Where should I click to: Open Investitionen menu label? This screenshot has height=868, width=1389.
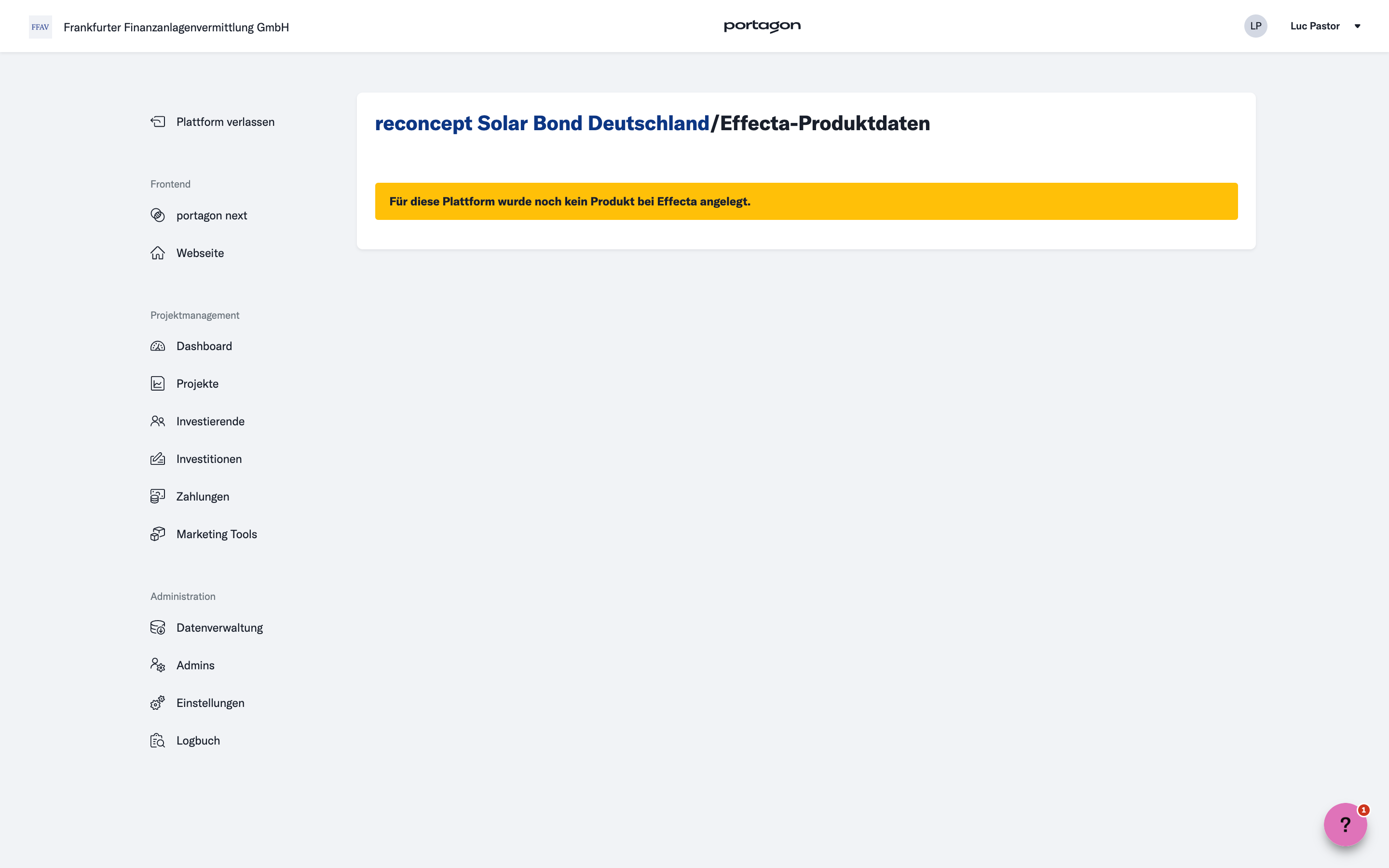pos(209,459)
